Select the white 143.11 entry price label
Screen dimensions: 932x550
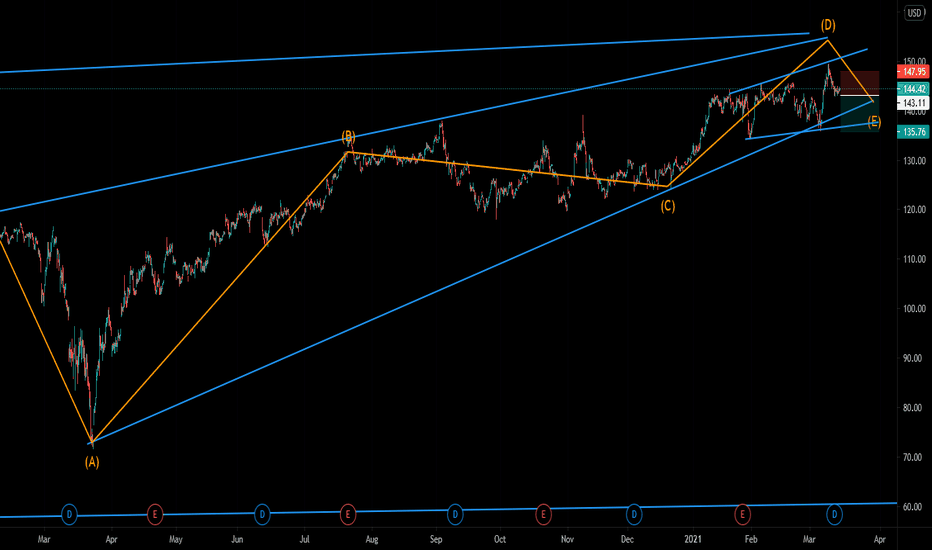[x=913, y=103]
